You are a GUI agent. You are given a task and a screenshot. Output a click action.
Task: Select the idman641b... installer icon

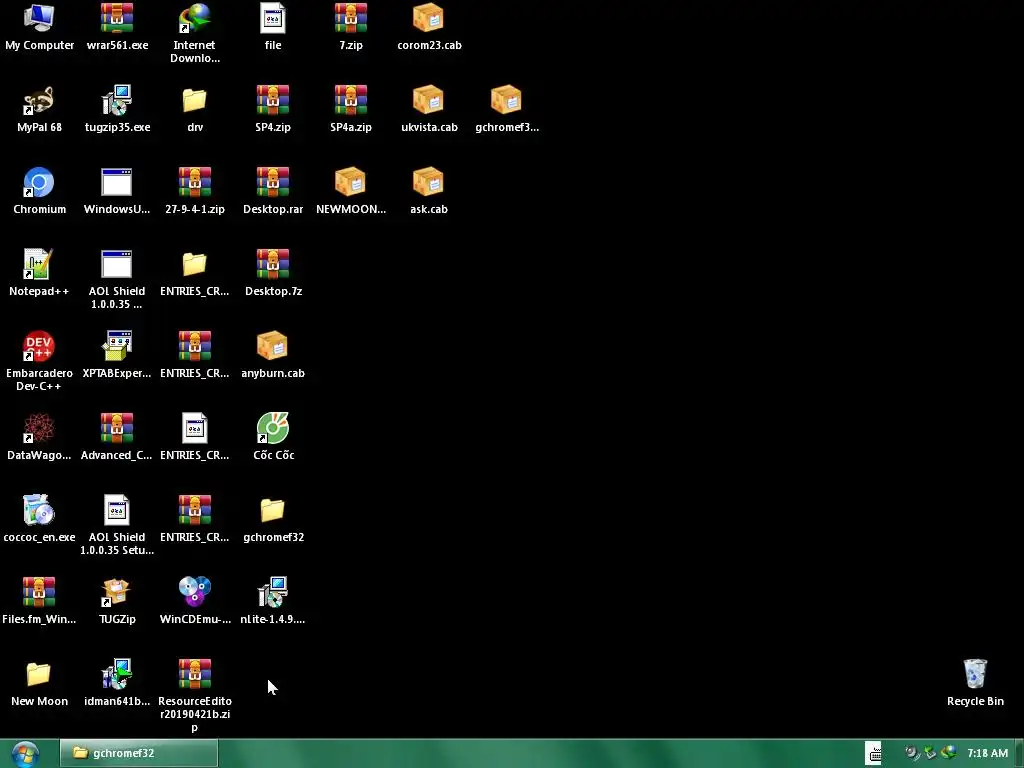[x=117, y=674]
